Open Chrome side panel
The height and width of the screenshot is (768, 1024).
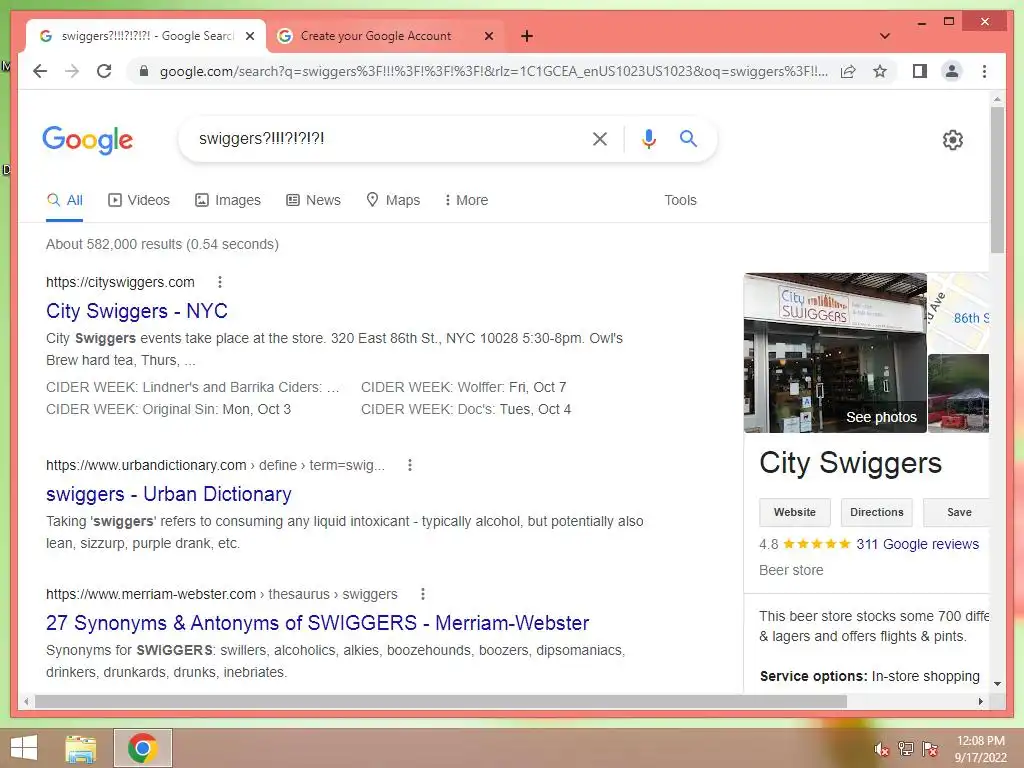pyautogui.click(x=920, y=71)
